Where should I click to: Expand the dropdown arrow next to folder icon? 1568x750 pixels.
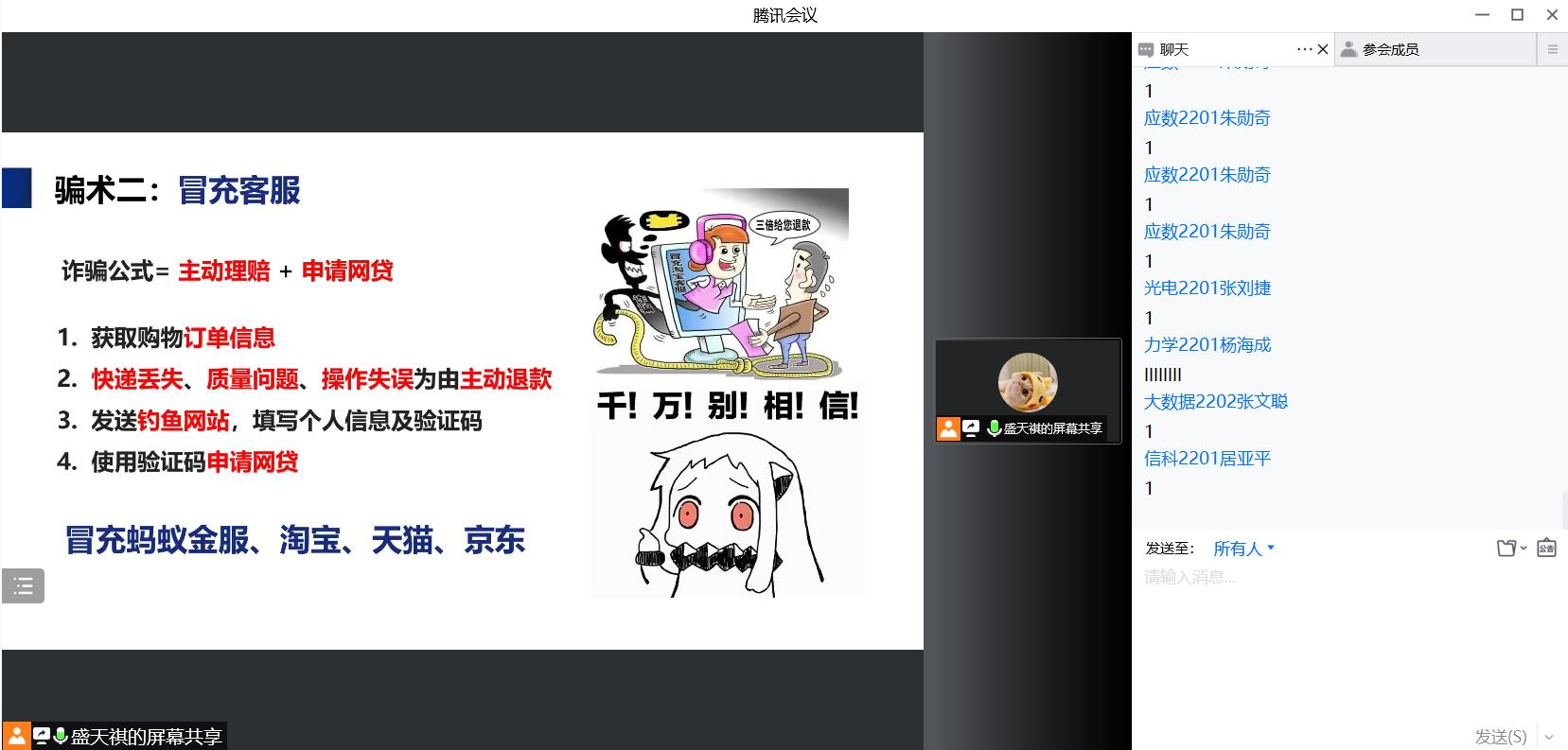1523,548
